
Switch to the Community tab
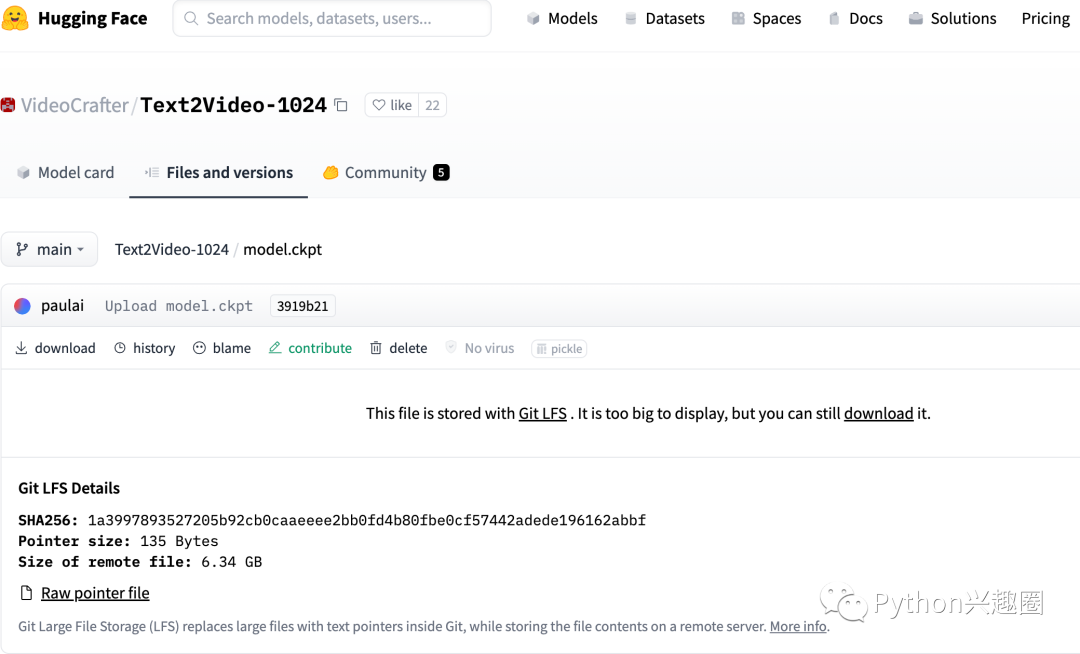[x=386, y=173]
